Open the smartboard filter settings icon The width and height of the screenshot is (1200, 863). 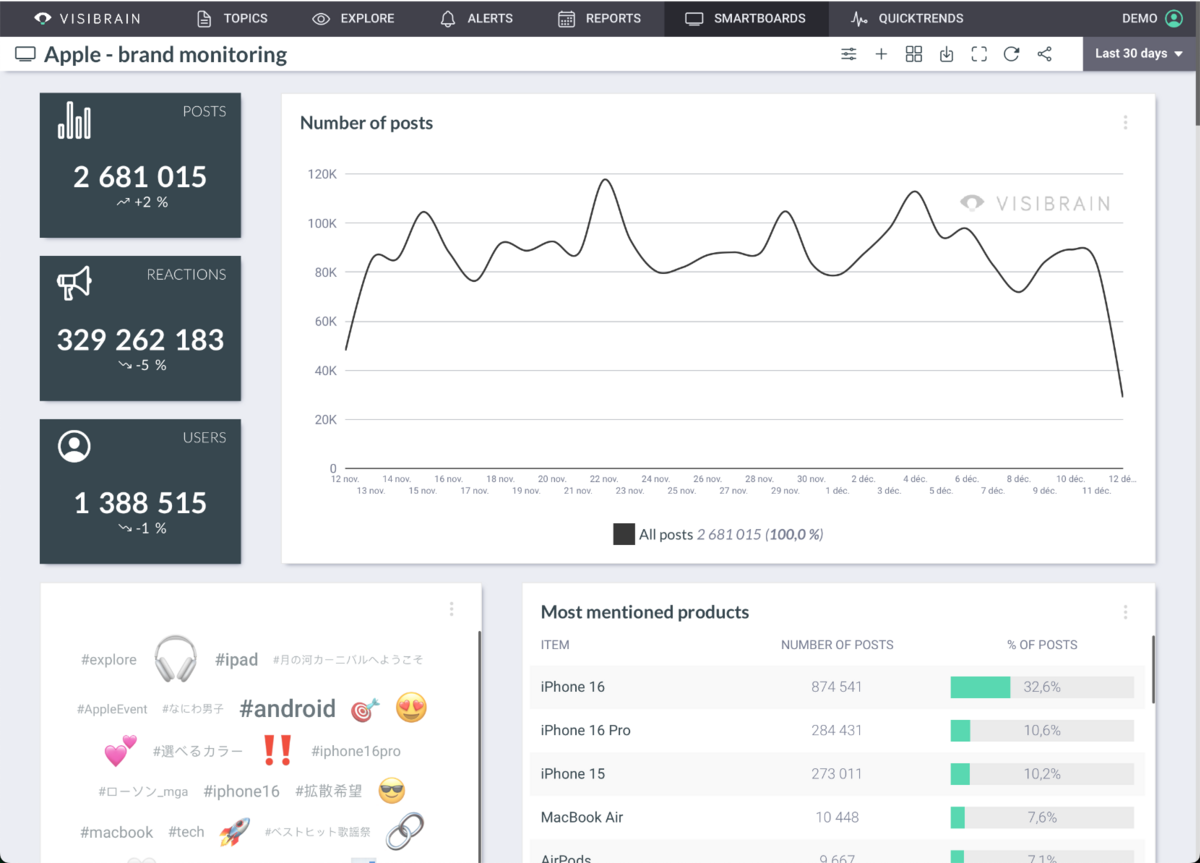point(848,54)
